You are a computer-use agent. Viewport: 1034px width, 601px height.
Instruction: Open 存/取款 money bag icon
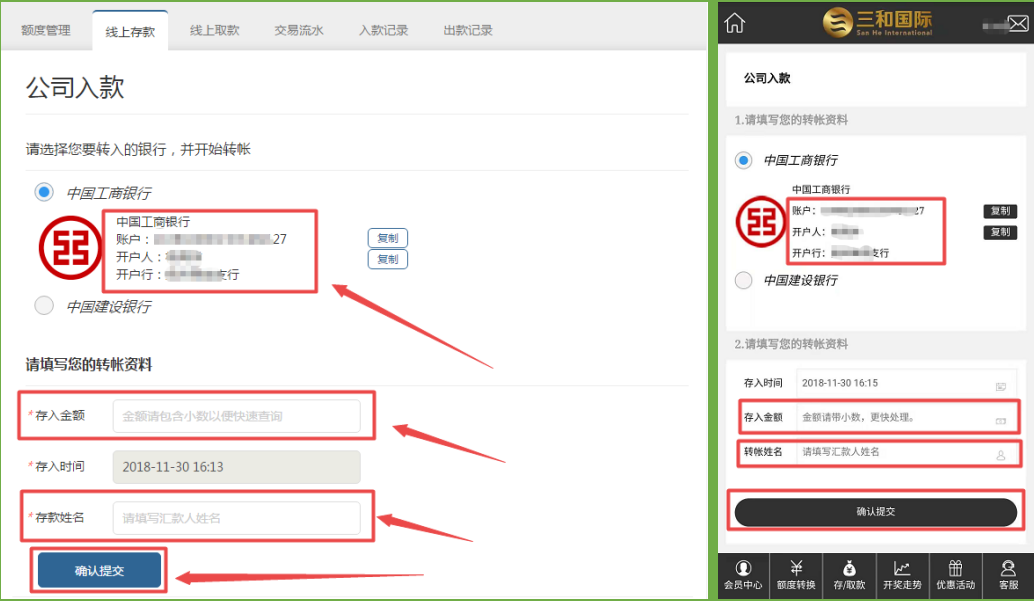[x=849, y=575]
